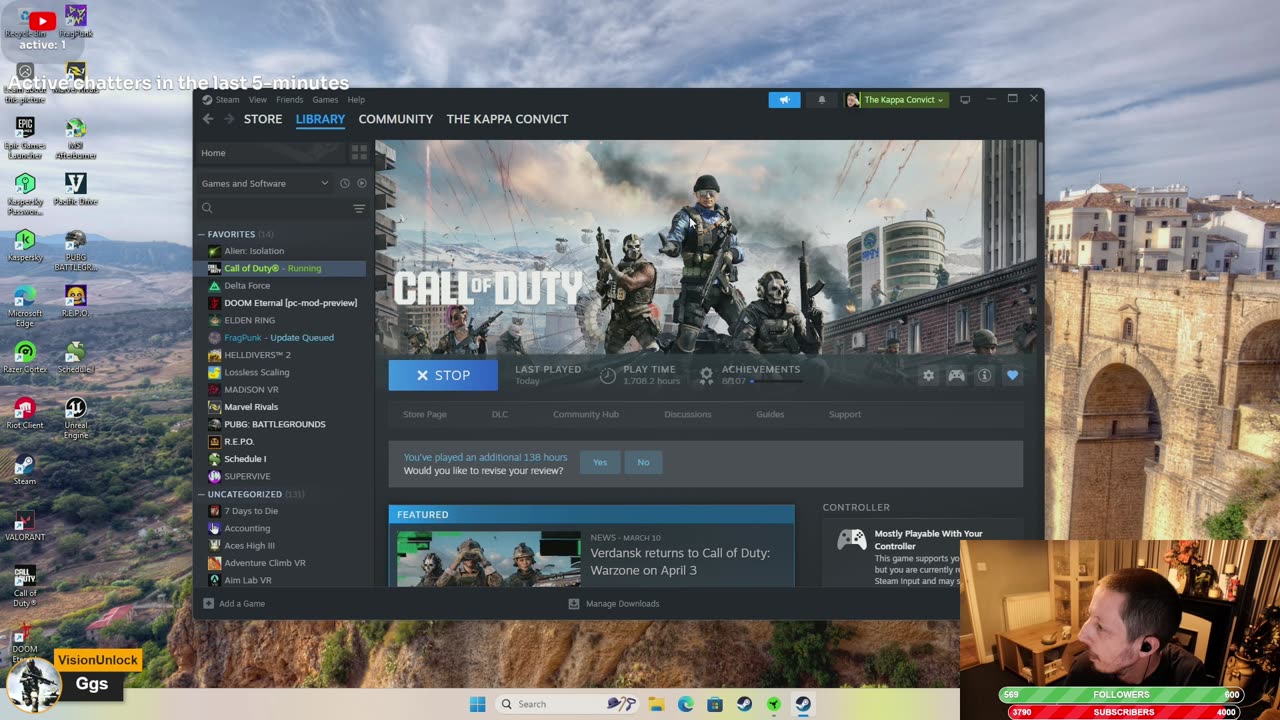The height and width of the screenshot is (720, 1280).
Task: Select Alien: Isolation in favorites
Action: 254,251
